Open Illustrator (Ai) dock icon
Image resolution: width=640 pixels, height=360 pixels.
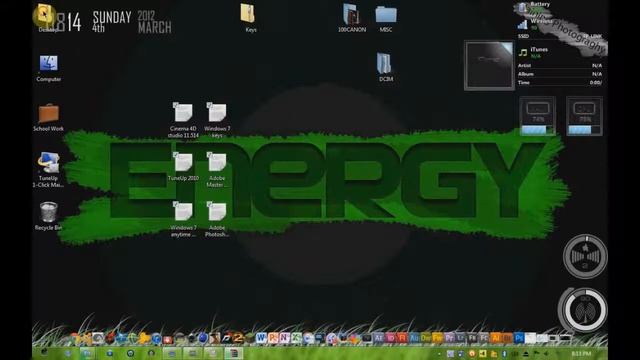coord(496,338)
